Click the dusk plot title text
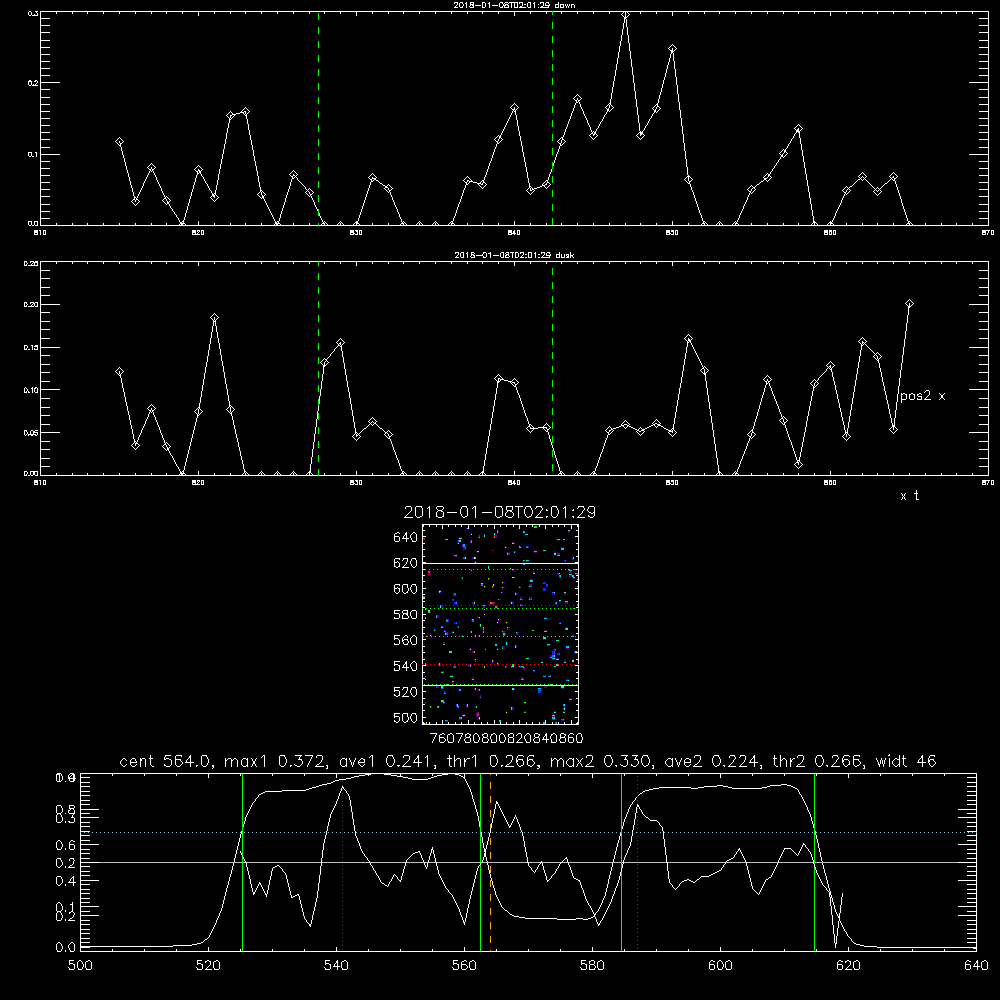The width and height of the screenshot is (1000, 1000). tap(515, 255)
